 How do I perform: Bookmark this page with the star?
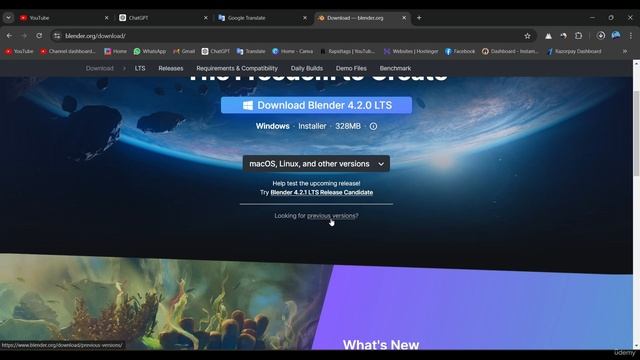(527, 36)
